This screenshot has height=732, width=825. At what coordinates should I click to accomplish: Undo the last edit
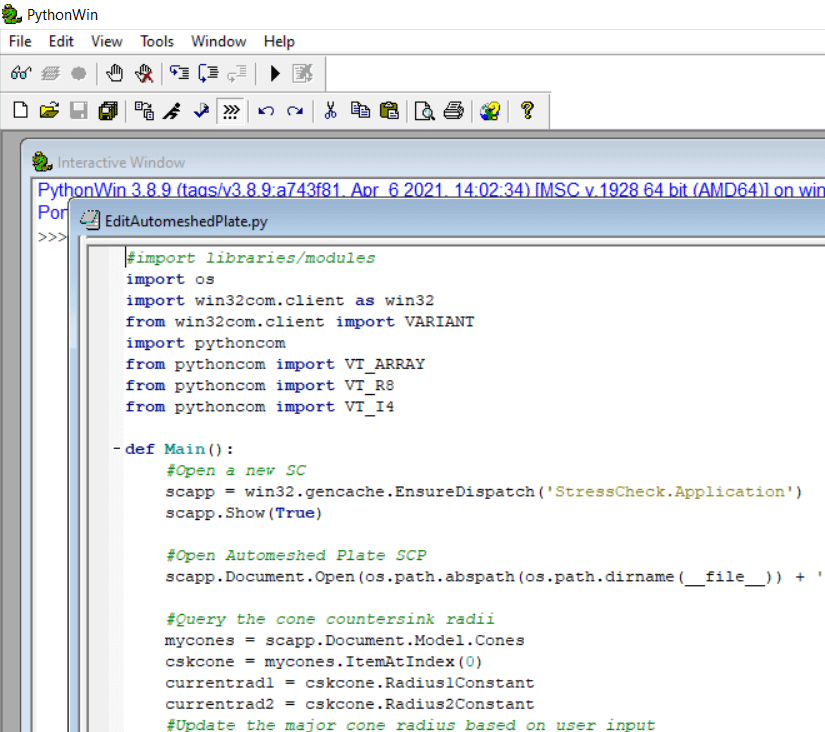265,110
